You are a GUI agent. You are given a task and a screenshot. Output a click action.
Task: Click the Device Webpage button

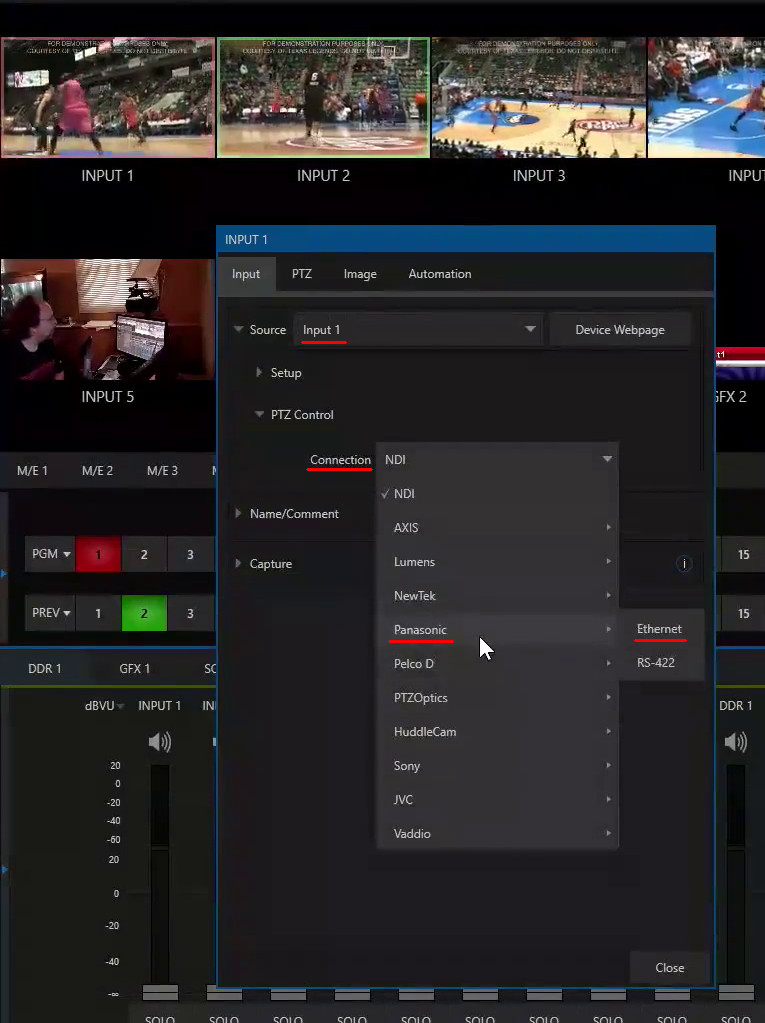620,329
